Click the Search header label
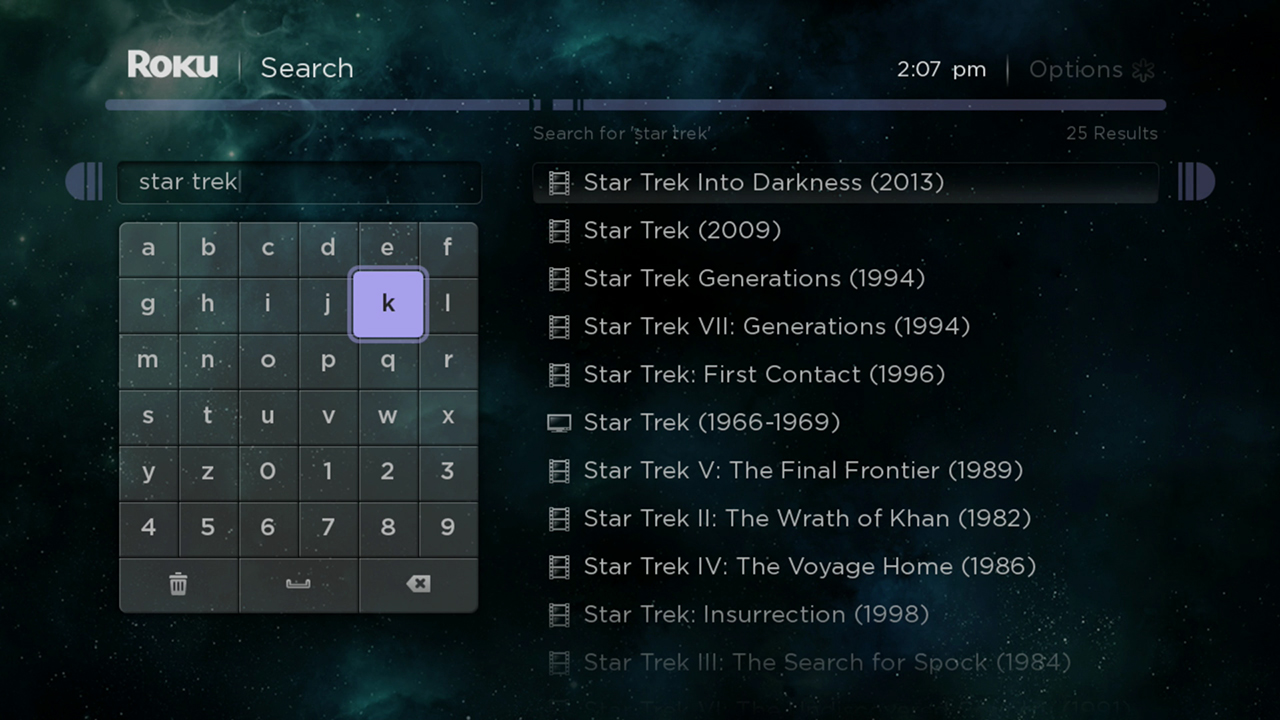1280x720 pixels. 306,68
